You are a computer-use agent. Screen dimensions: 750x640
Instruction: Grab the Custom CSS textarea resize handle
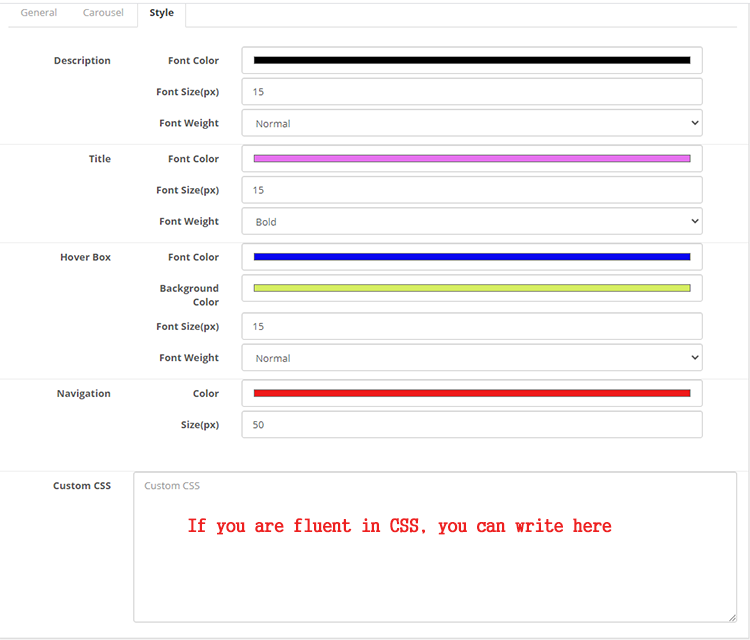(732, 618)
